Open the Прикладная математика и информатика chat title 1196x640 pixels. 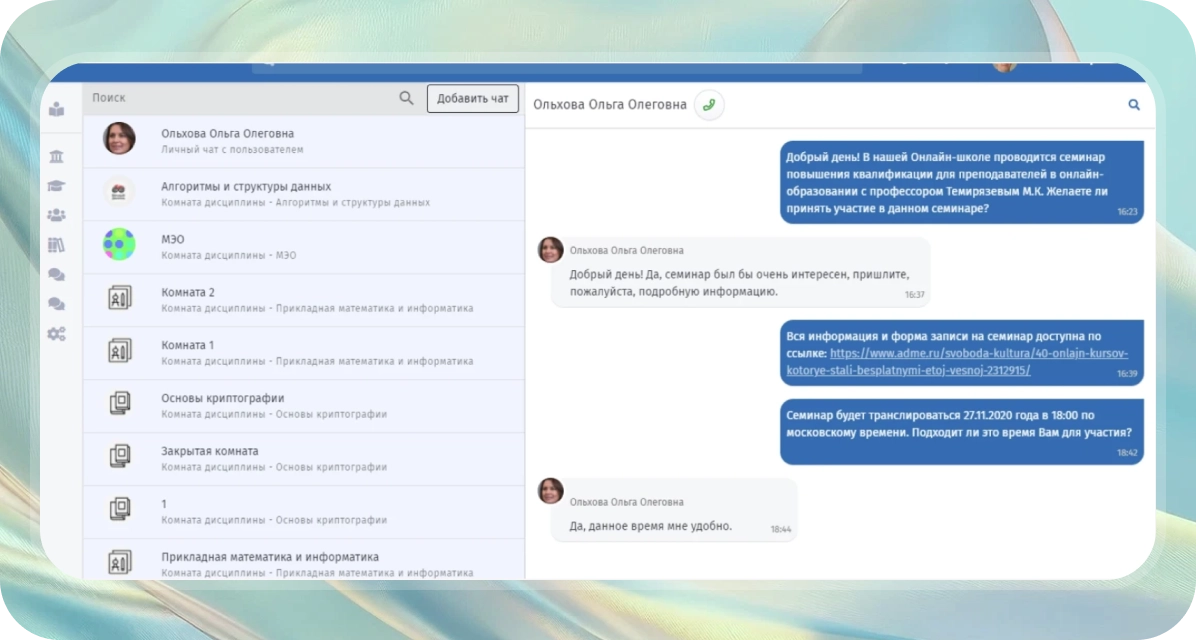(270, 557)
